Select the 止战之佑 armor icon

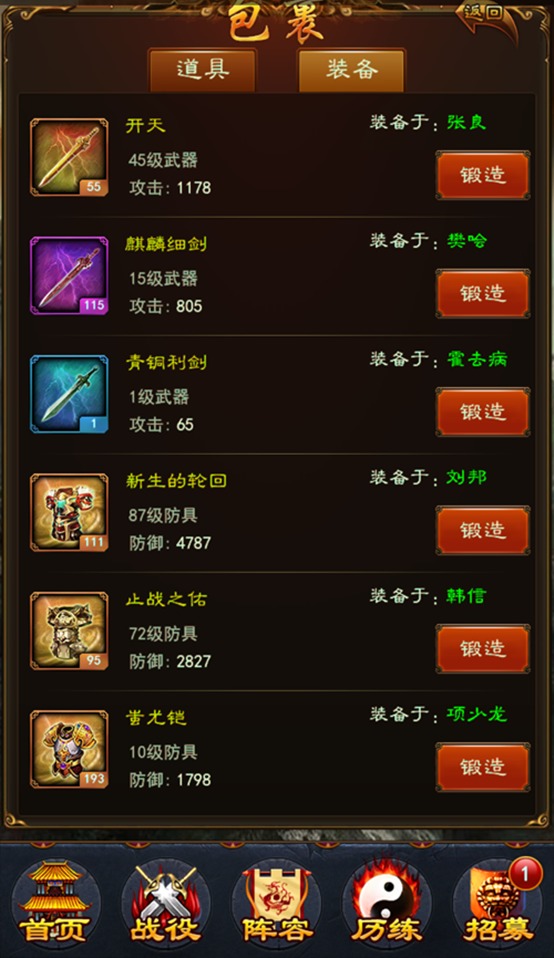69,631
